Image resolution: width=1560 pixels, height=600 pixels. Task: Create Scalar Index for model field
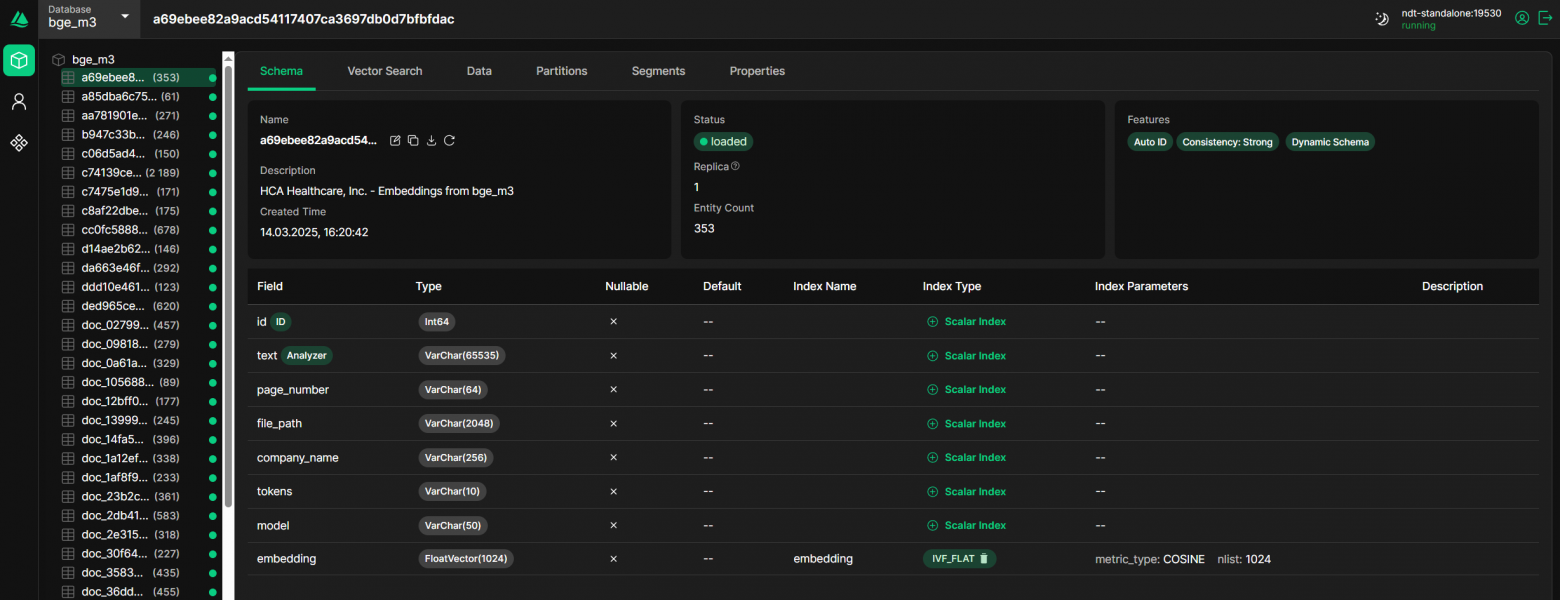coord(966,526)
